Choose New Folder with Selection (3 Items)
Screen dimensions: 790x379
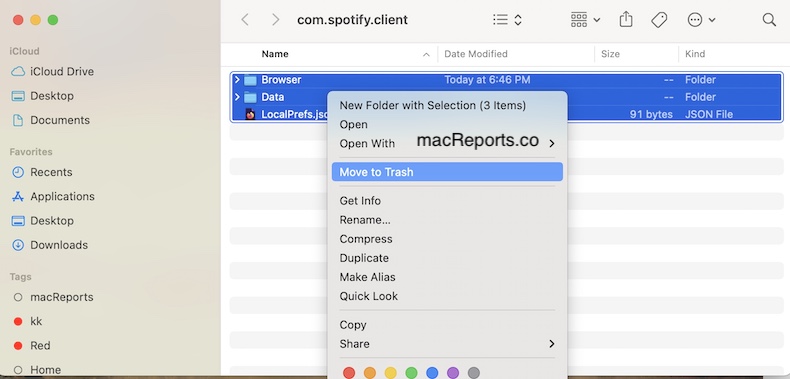tap(432, 105)
